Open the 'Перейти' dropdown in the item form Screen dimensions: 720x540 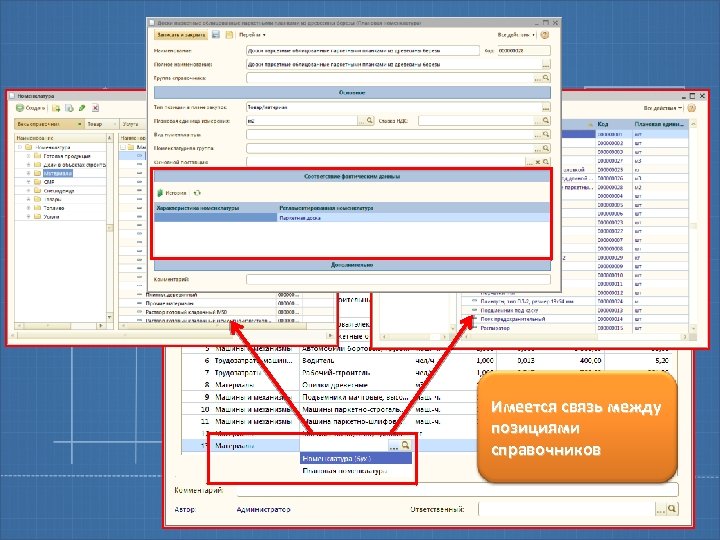(252, 35)
